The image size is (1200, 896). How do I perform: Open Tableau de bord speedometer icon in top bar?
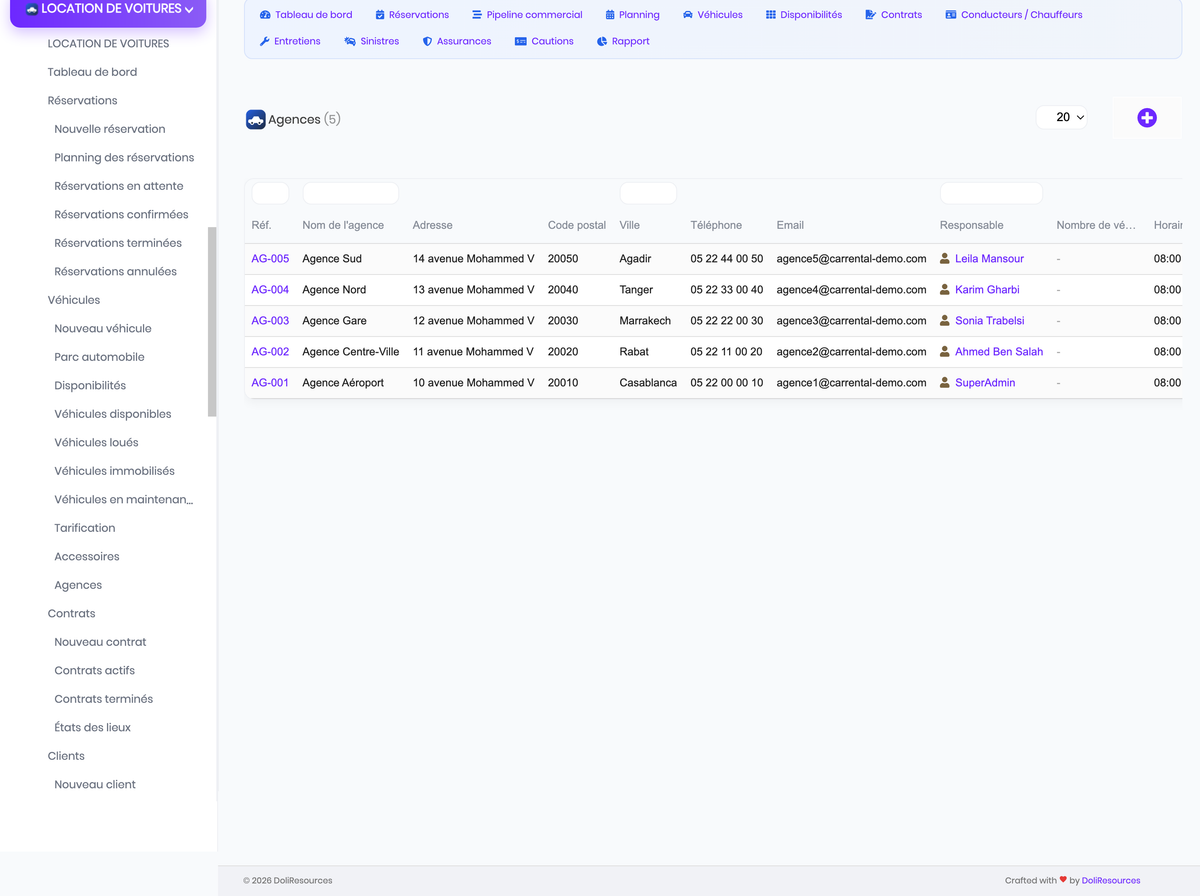tap(265, 15)
